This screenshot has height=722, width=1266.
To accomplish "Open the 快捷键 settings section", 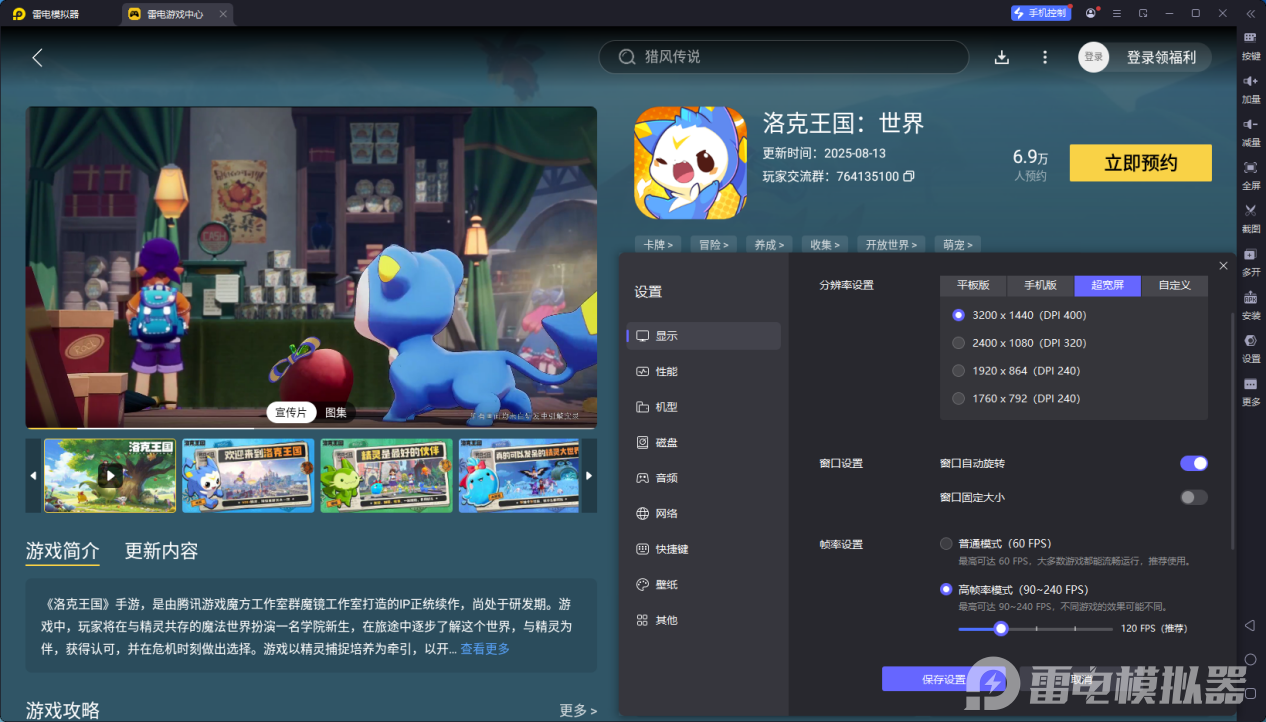I will pos(704,549).
